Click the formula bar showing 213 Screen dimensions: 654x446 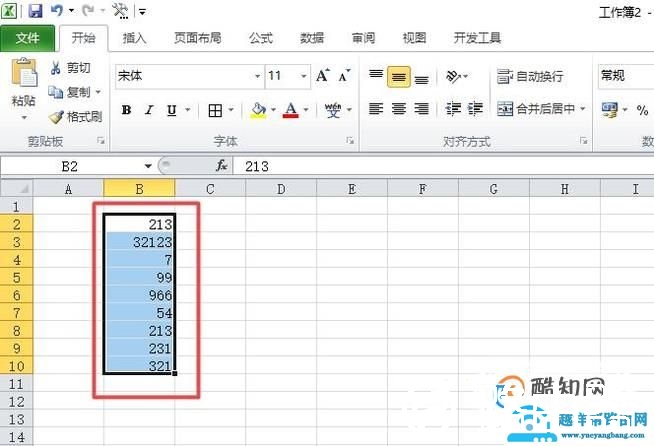tap(443, 166)
